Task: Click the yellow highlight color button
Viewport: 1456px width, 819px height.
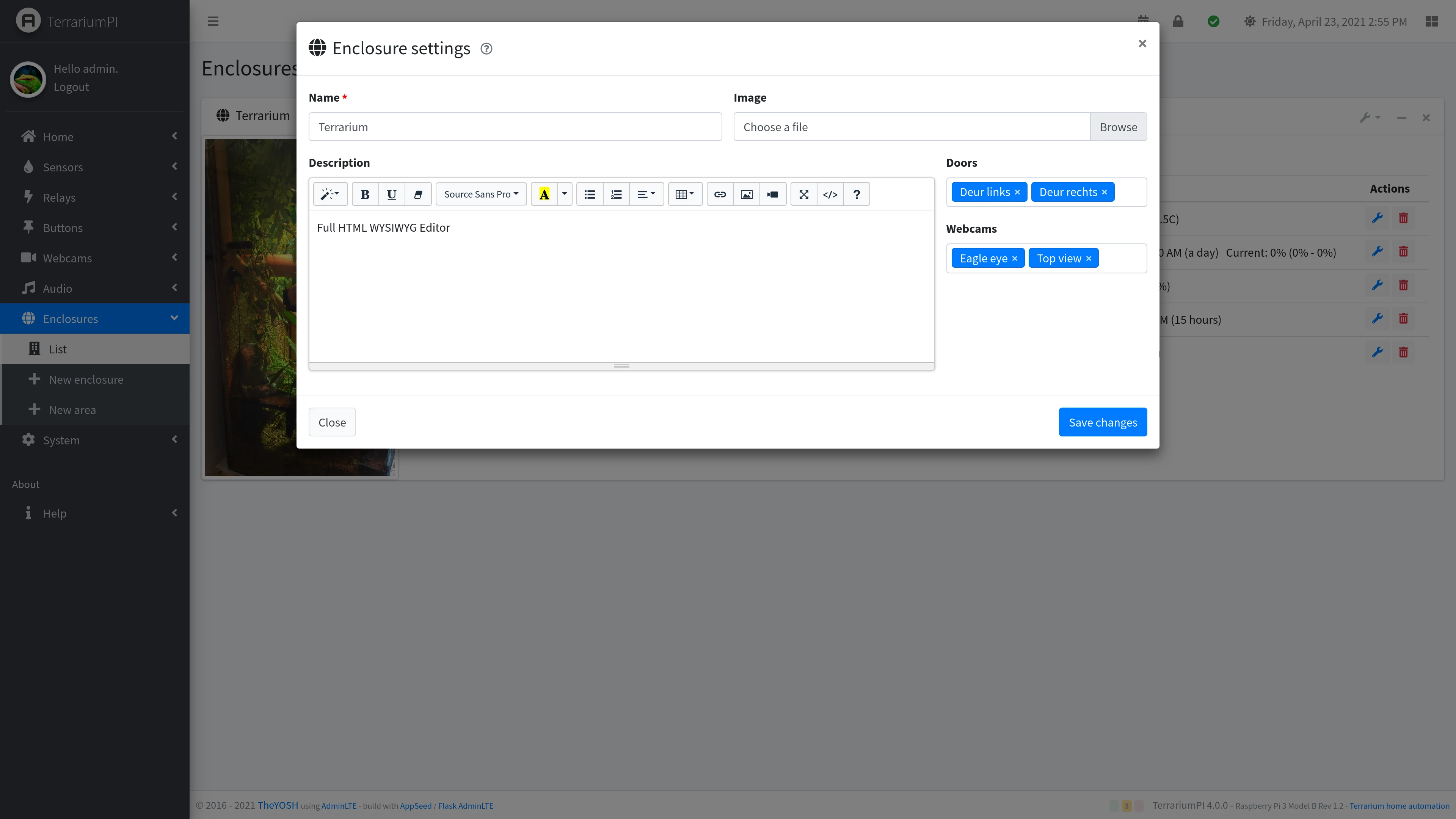Action: (544, 195)
